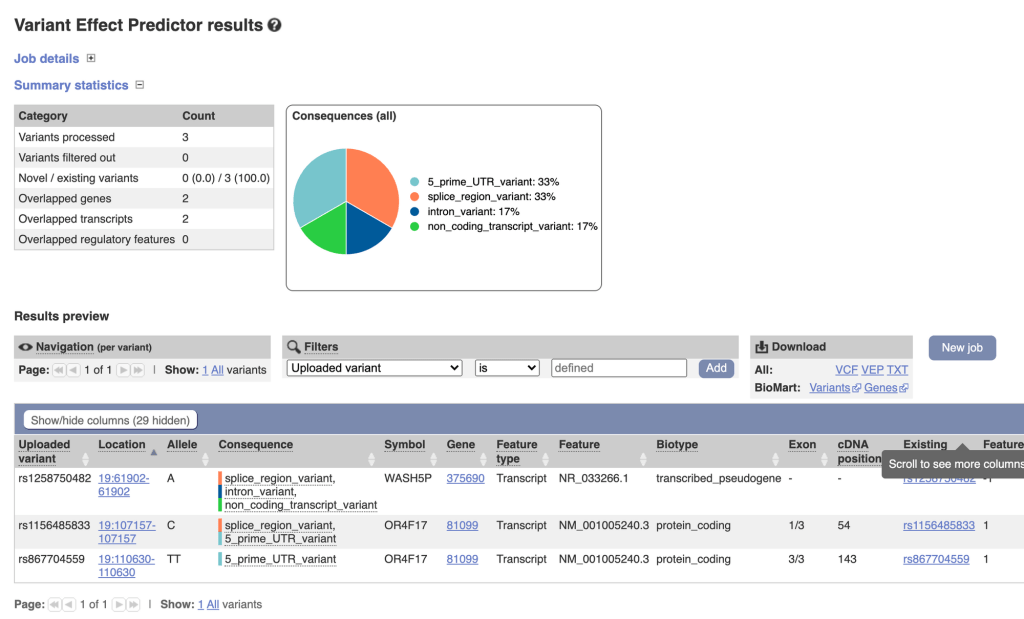Click the Navigation eye icon
This screenshot has height=619, width=1024.
click(26, 347)
